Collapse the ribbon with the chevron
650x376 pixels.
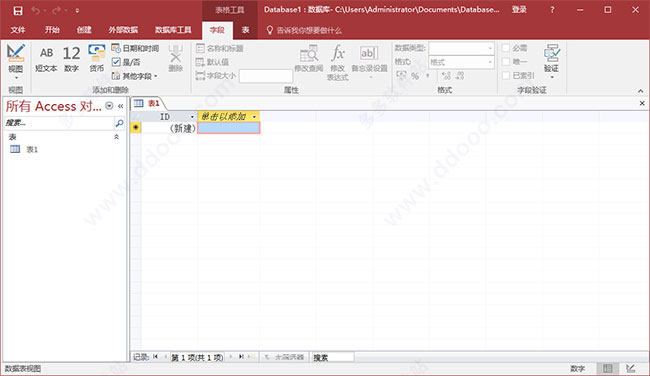640,90
